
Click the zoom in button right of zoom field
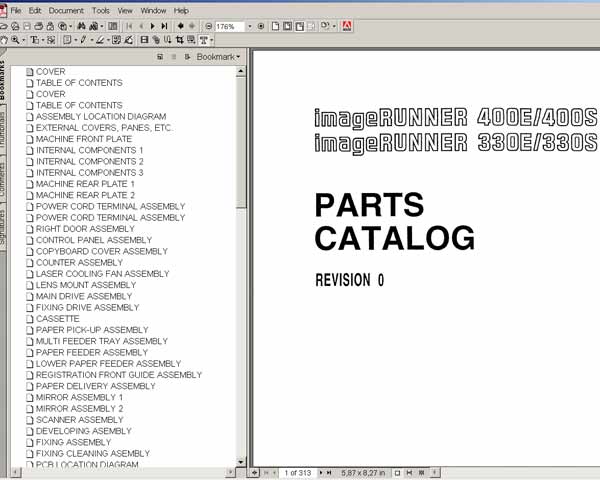coord(261,26)
